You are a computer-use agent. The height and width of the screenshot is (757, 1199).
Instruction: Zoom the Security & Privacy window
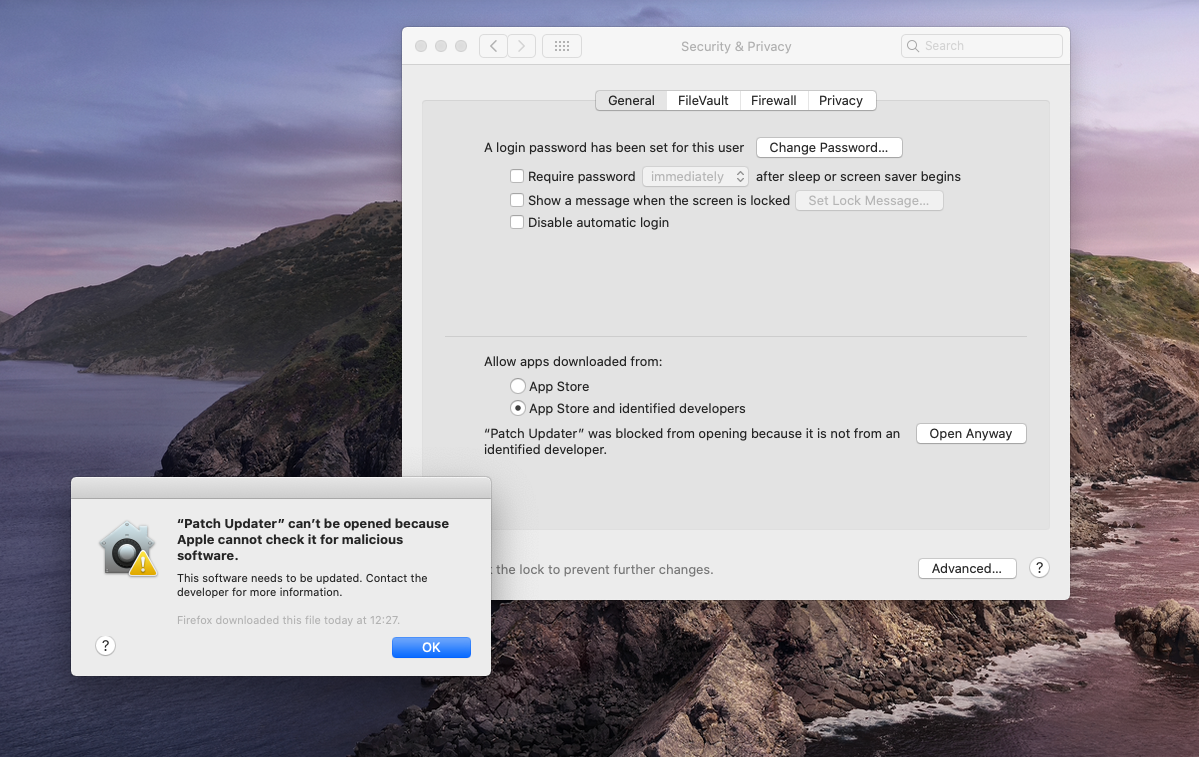460,46
